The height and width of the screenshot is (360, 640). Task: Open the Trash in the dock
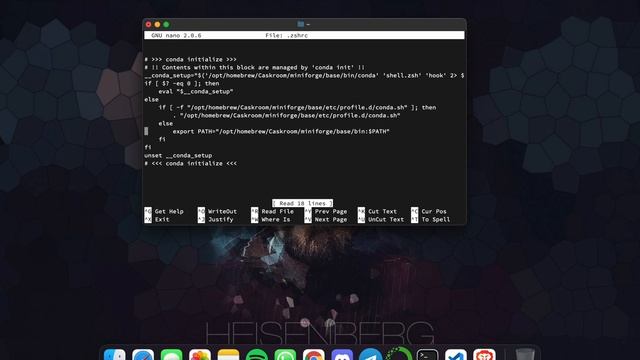tap(525, 354)
